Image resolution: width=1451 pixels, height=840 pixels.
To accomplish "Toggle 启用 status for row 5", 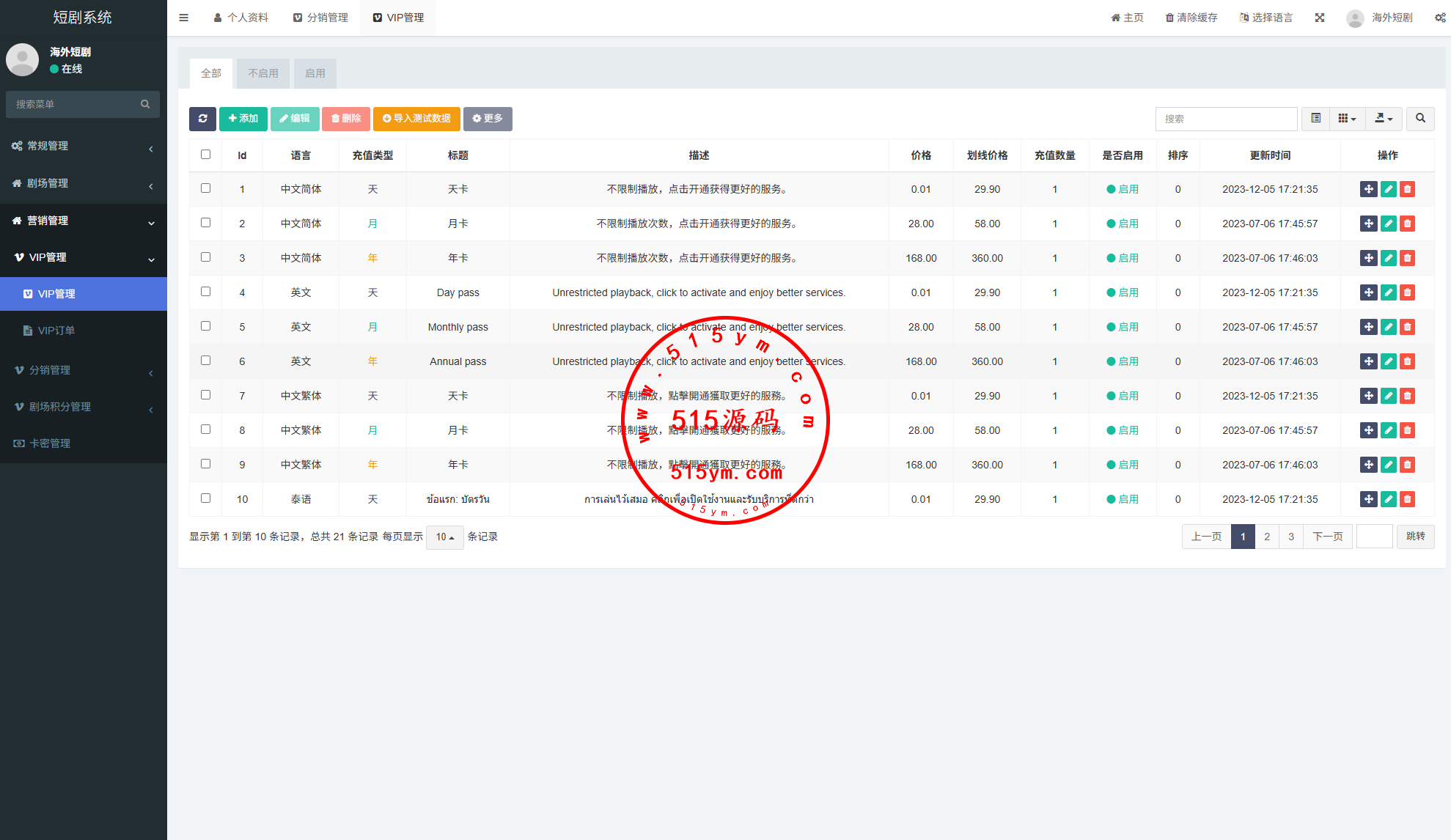I will pyautogui.click(x=1123, y=327).
